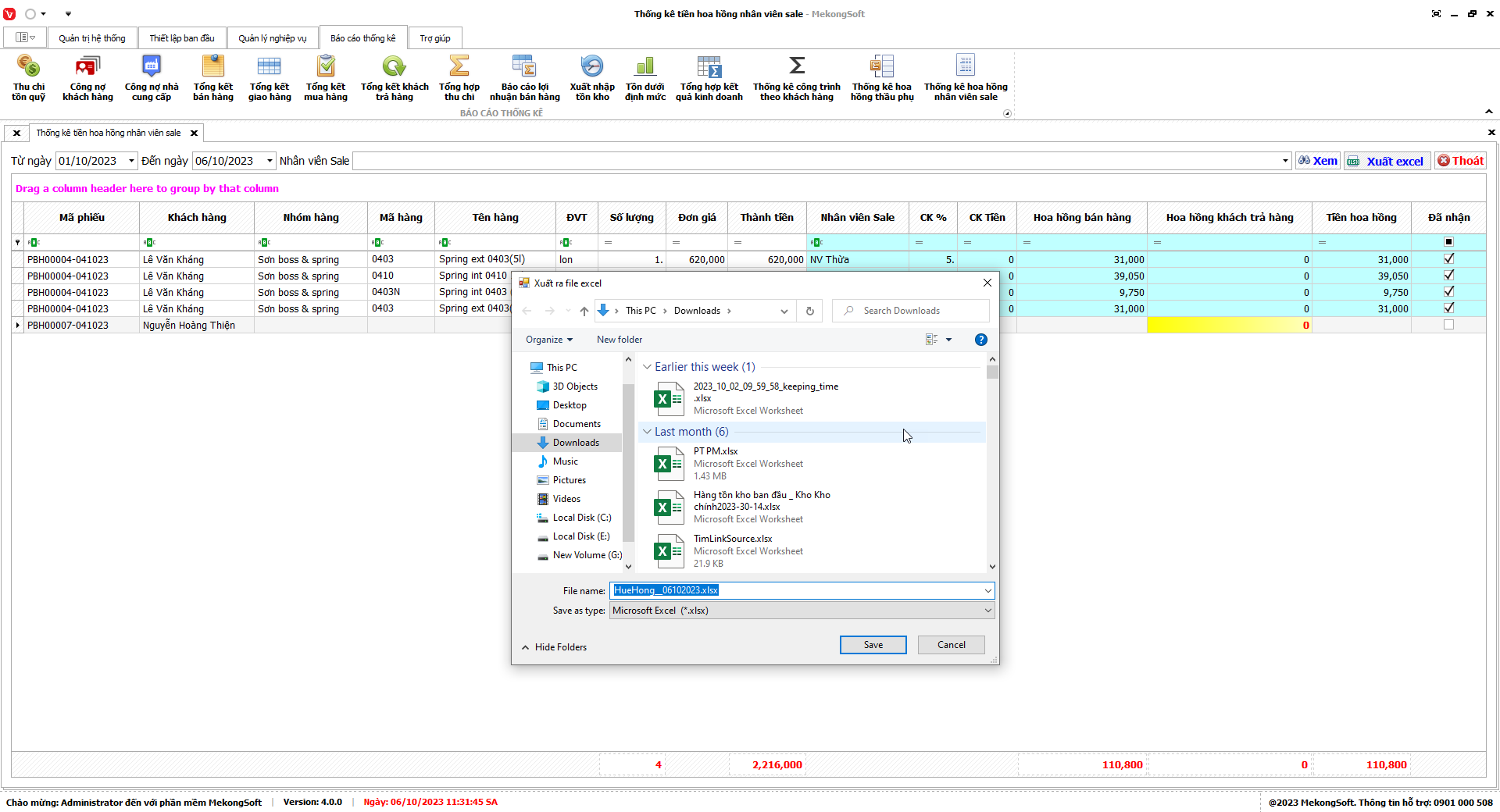Open the Organize menu dropdown
Viewport: 1500px width, 812px height.
point(549,340)
